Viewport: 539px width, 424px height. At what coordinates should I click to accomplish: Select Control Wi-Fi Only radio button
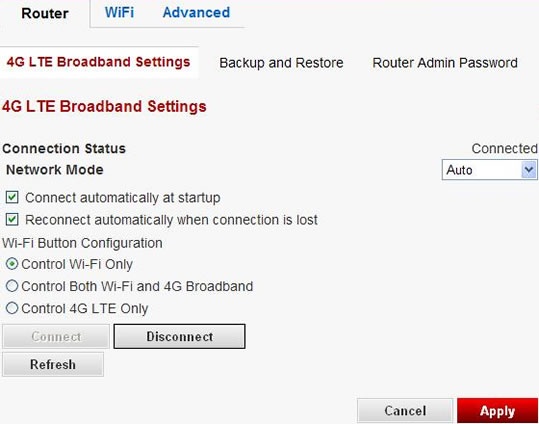[12, 264]
